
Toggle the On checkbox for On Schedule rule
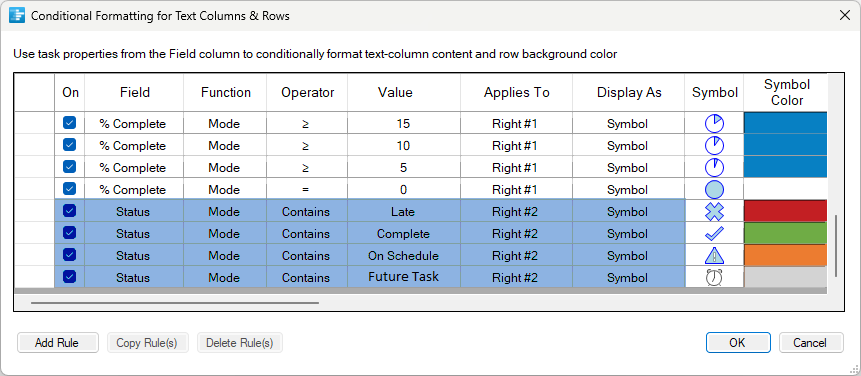69,255
